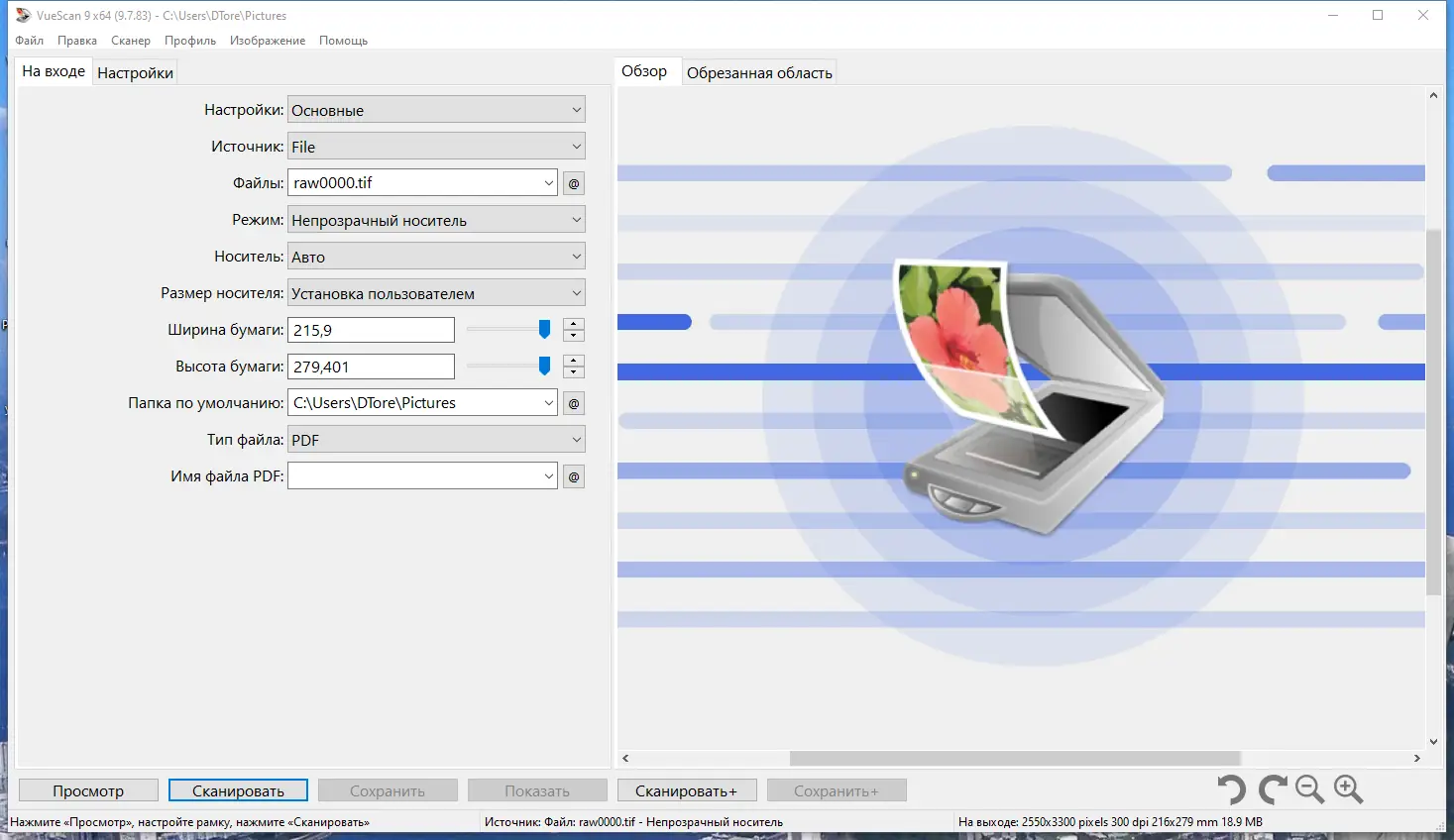Click the Высота бумаги slider handle

pos(544,367)
